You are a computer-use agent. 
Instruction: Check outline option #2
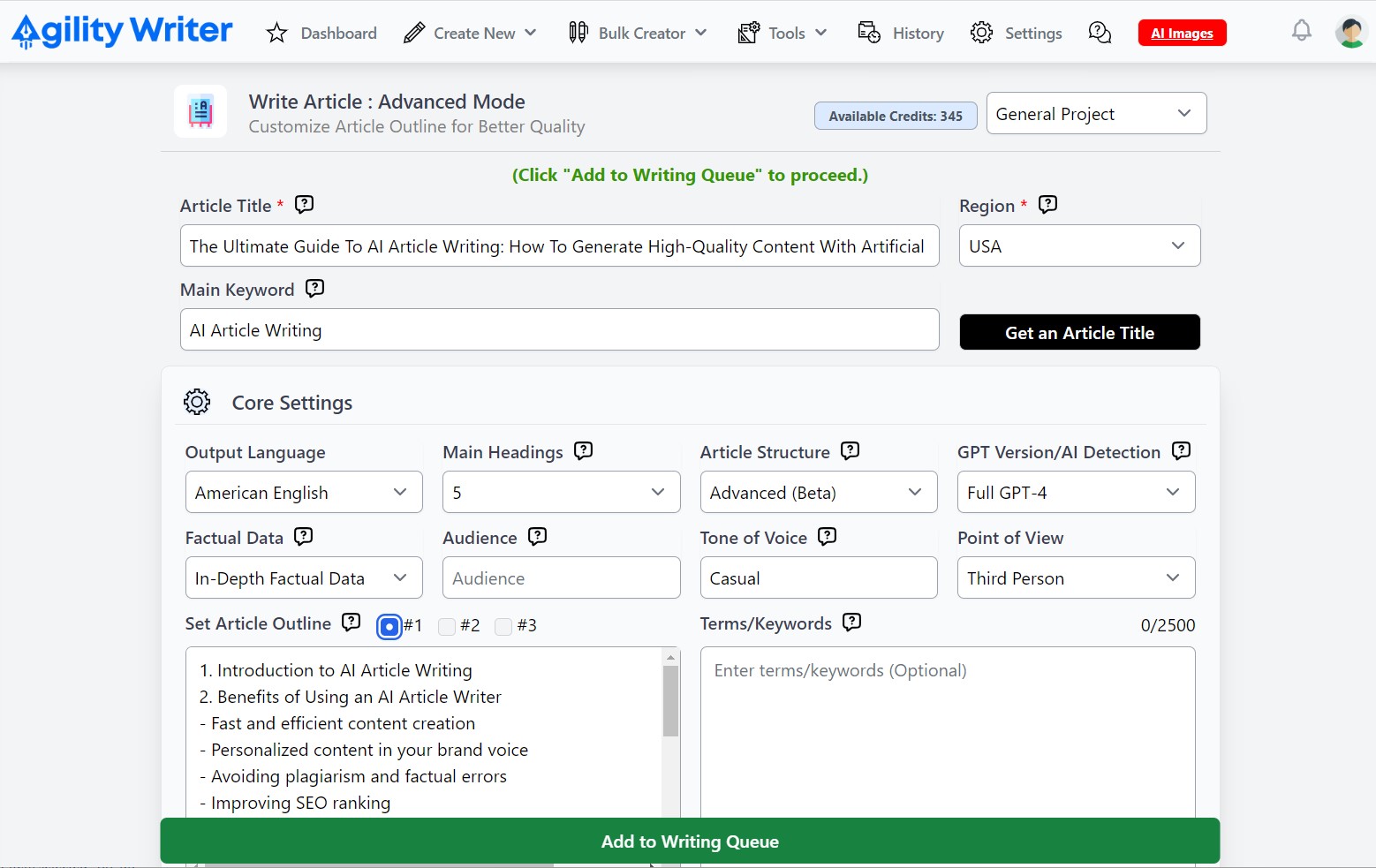[x=447, y=626]
